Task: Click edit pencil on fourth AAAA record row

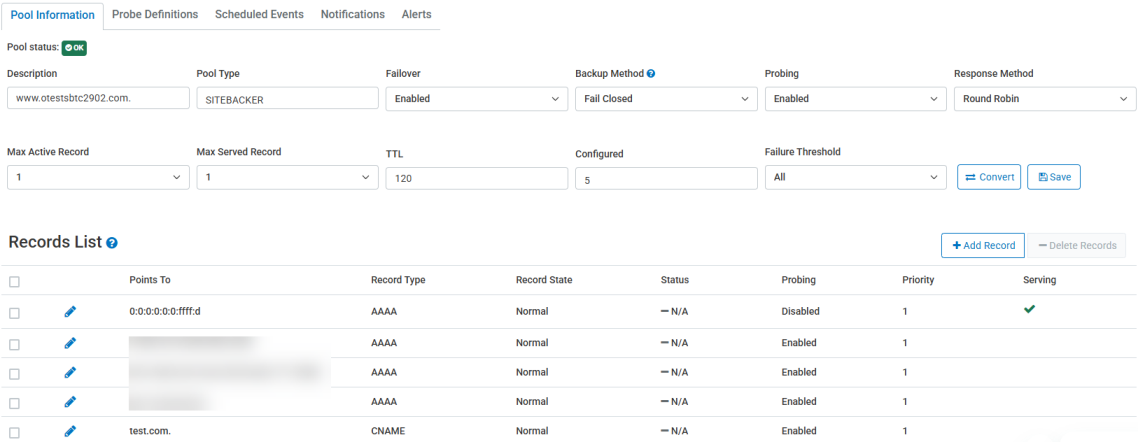Action: 70,402
